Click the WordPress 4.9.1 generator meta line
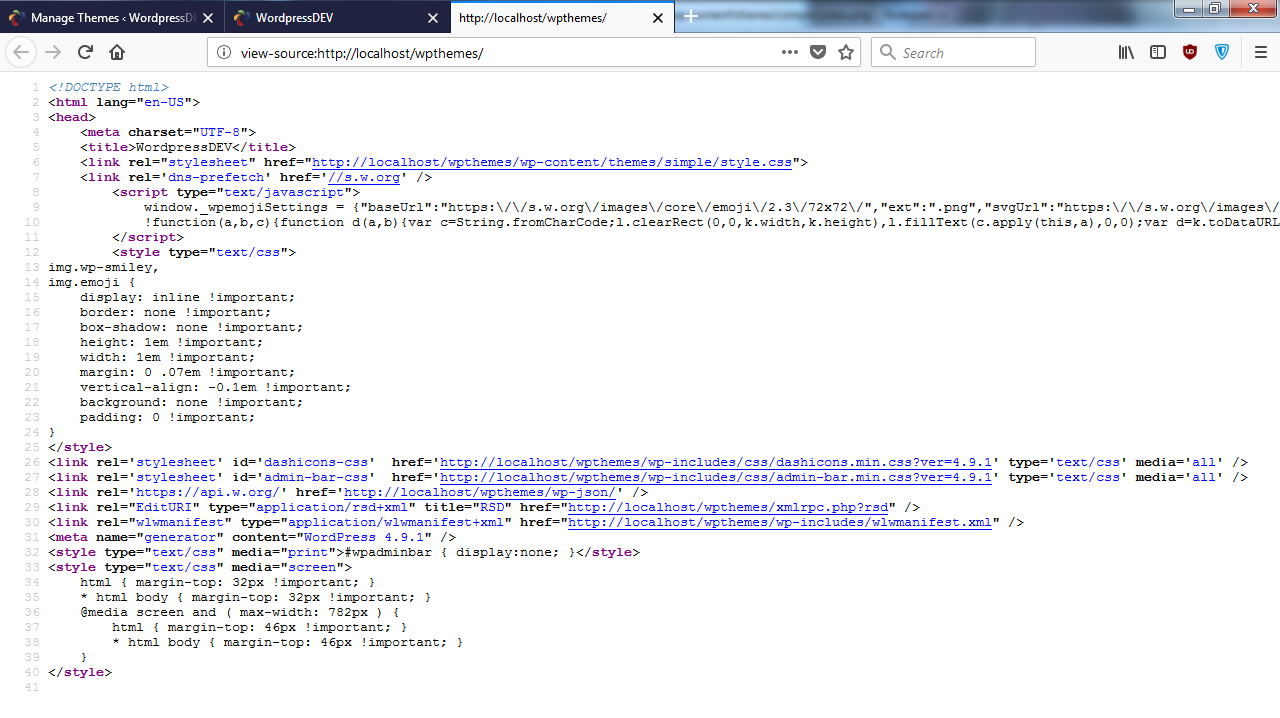Screen dimensions: 1280x718 tap(252, 537)
